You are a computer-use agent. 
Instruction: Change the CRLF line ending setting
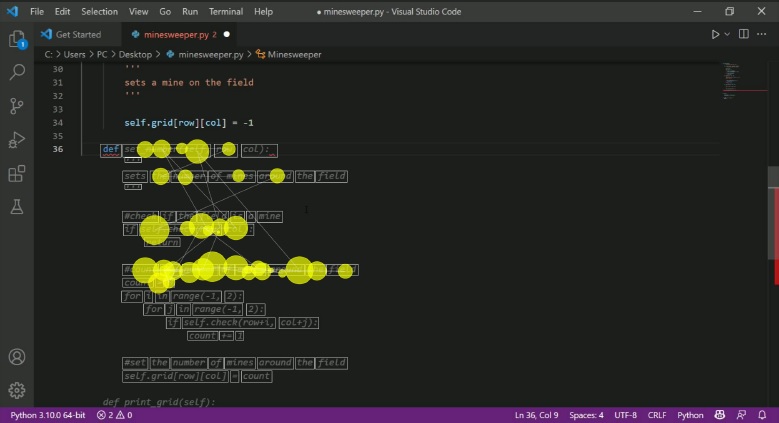[x=657, y=415]
